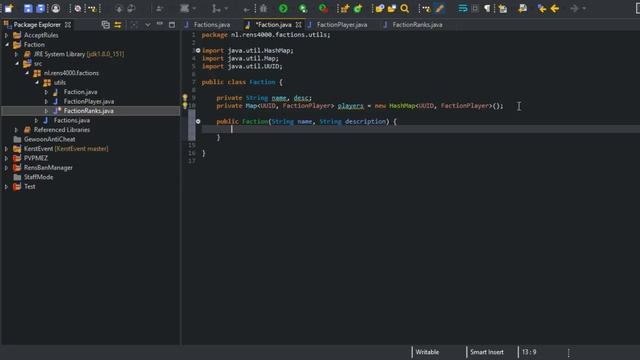This screenshot has height=360, width=640.
Task: Click the Smart Insert status field
Action: point(487,352)
